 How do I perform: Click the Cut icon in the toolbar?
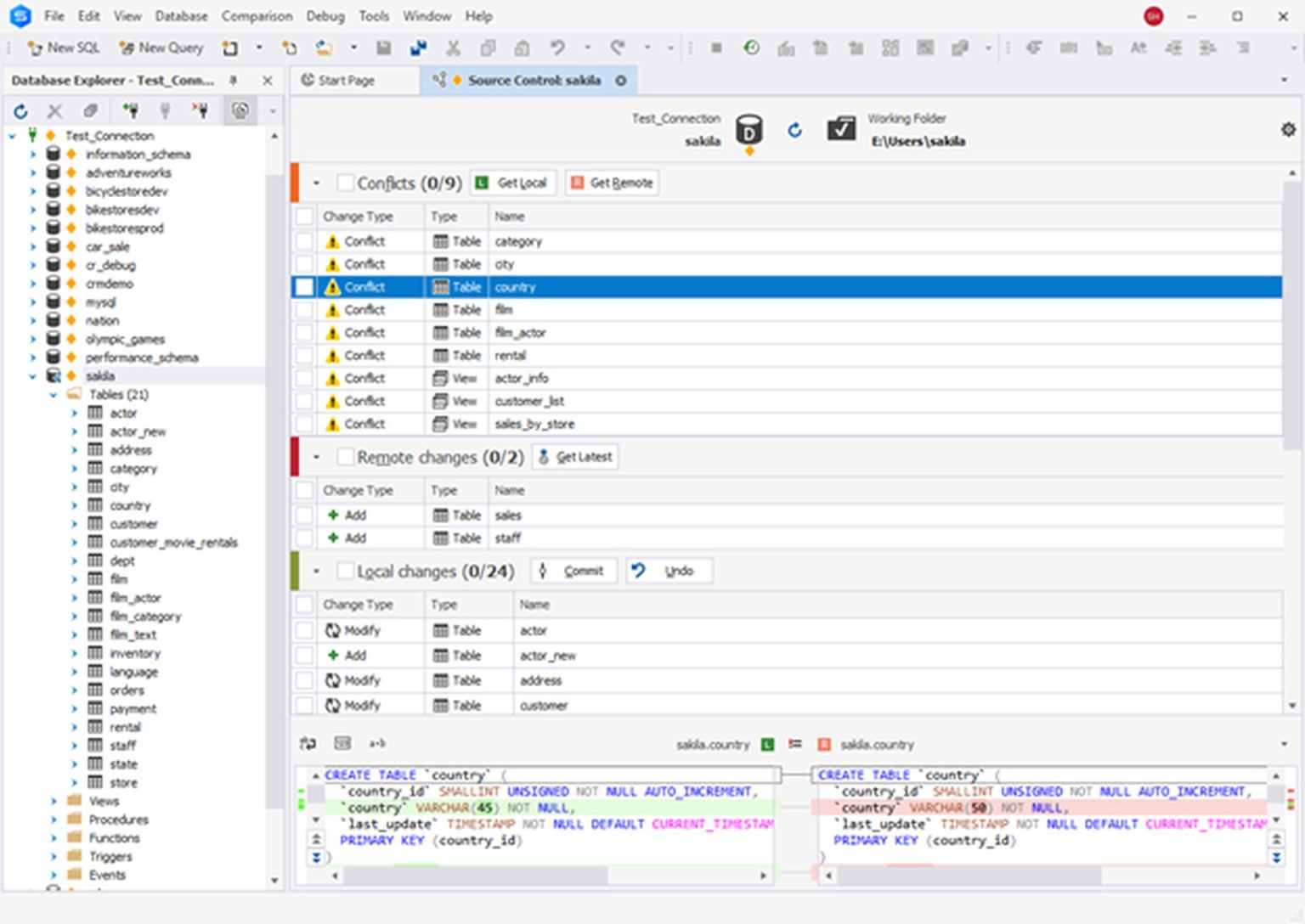pyautogui.click(x=454, y=48)
